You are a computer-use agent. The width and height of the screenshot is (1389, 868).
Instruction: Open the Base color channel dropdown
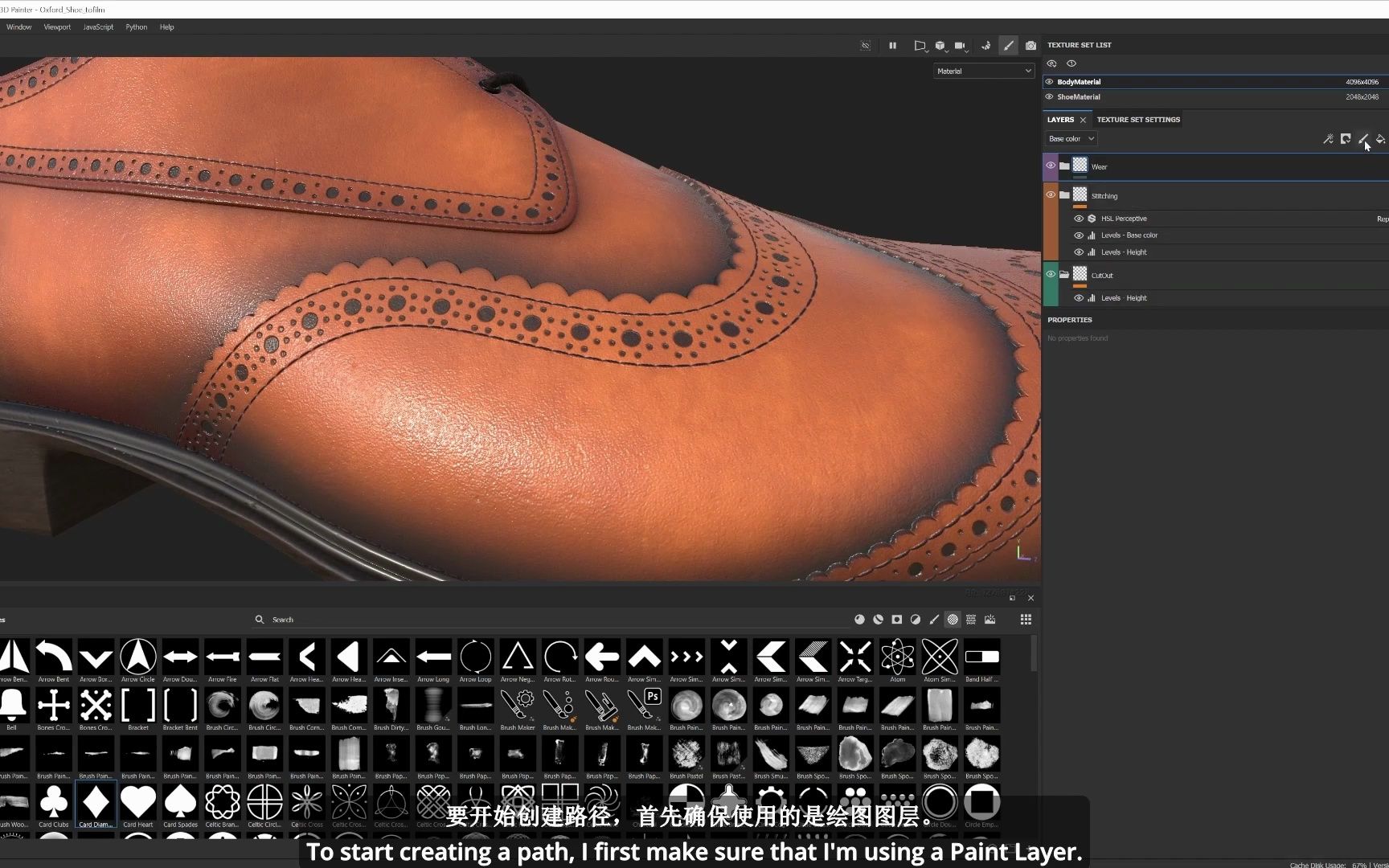[x=1071, y=139]
